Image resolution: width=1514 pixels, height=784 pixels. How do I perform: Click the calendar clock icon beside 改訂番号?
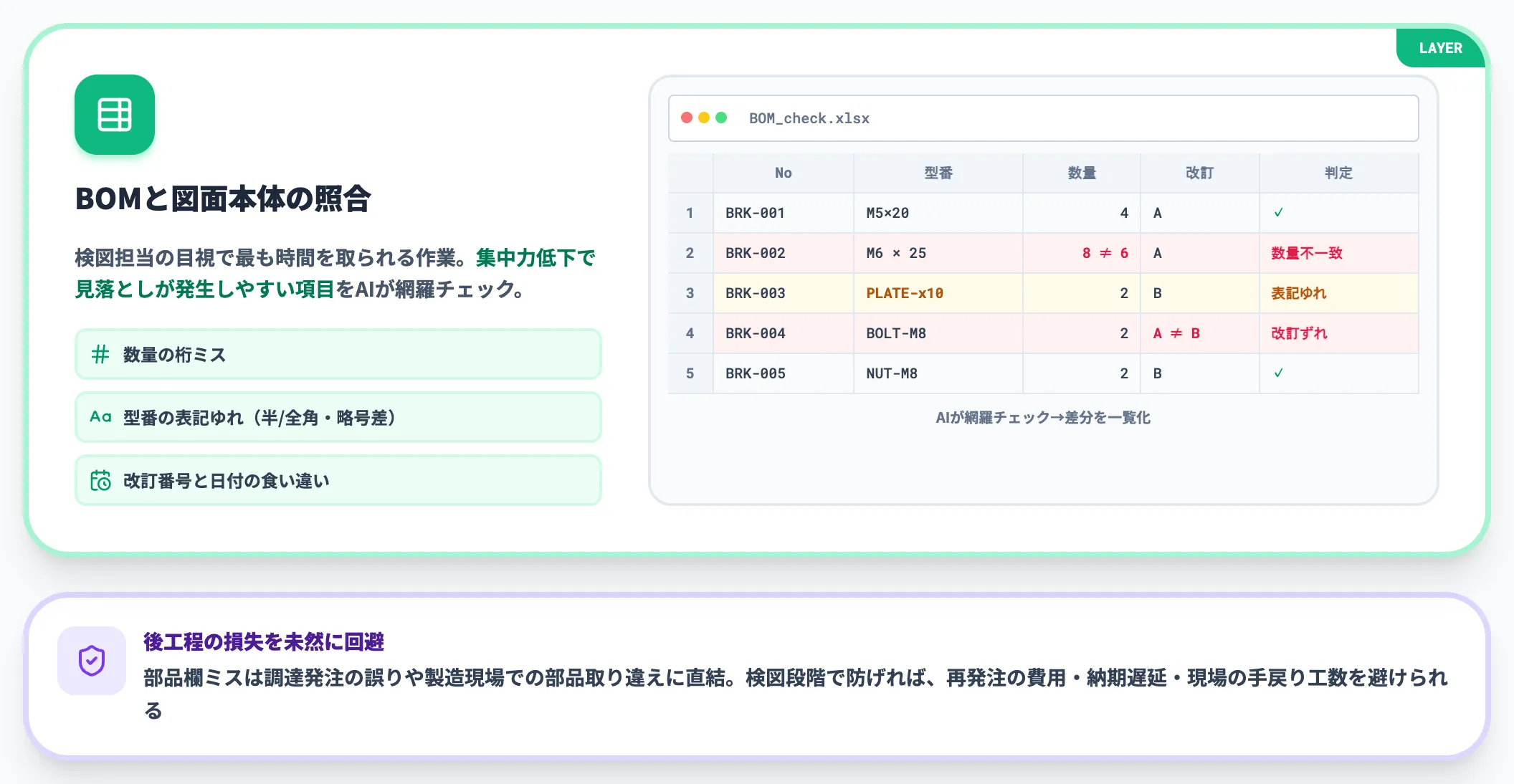coord(100,480)
